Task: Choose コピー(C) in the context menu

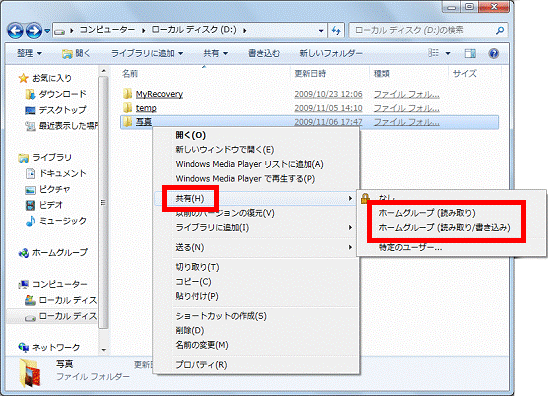Action: 257,282
